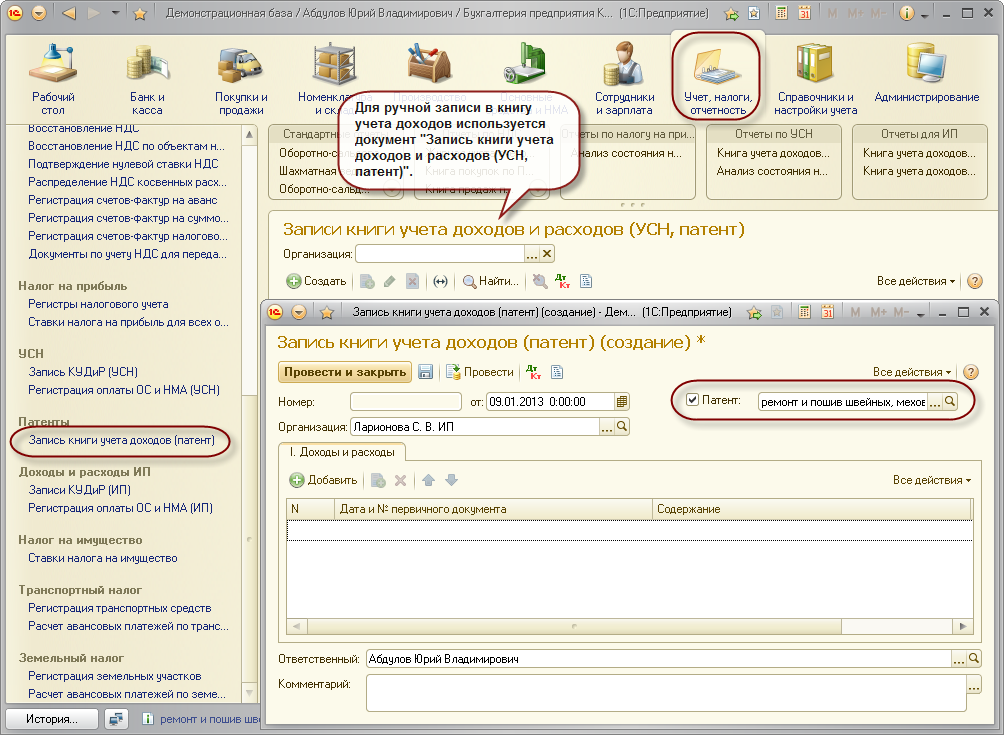Select the I. Доходы и расходы tab
1004x735 pixels.
point(342,452)
